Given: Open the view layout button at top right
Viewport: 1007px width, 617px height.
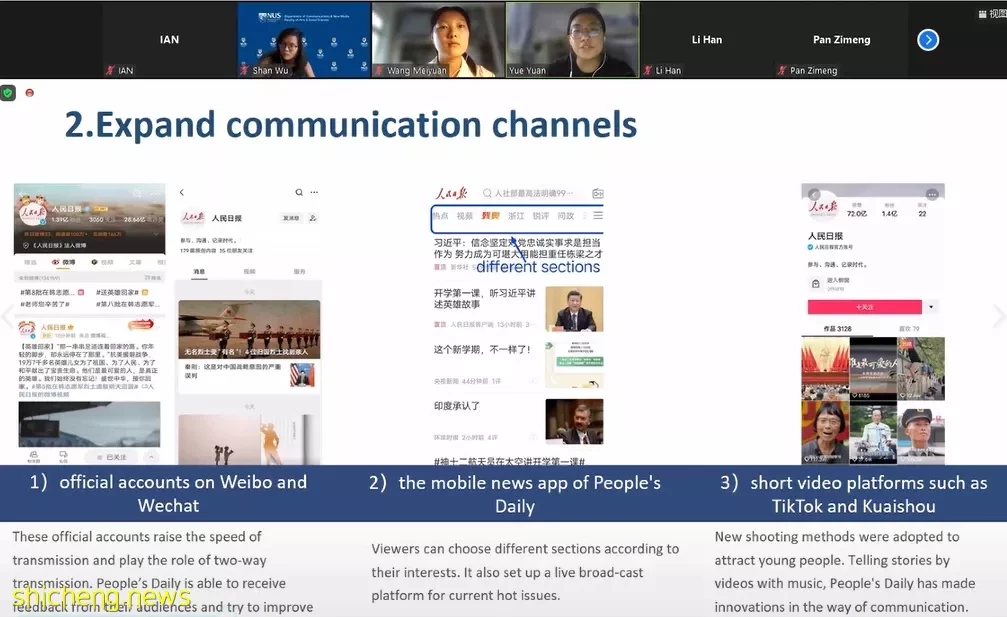Looking at the screenshot, I should [x=992, y=13].
